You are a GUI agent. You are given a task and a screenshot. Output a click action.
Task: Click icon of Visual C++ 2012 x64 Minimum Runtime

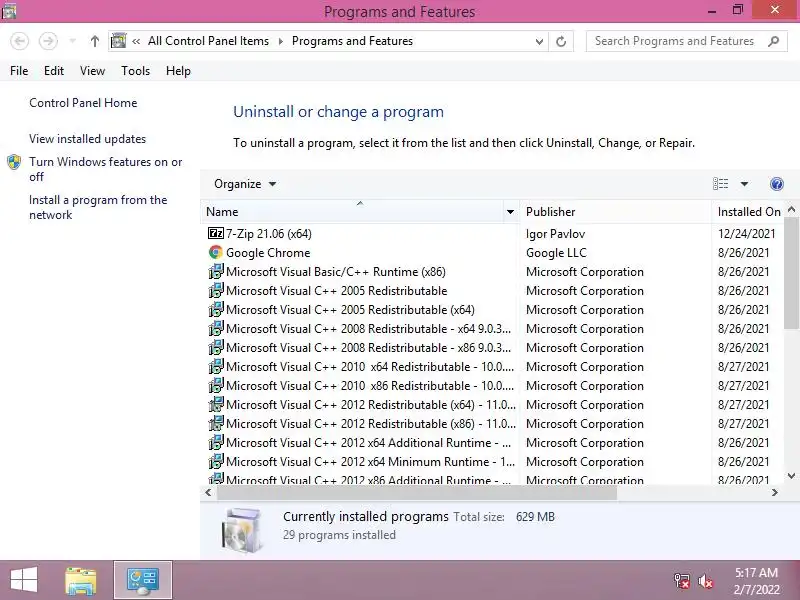[216, 461]
